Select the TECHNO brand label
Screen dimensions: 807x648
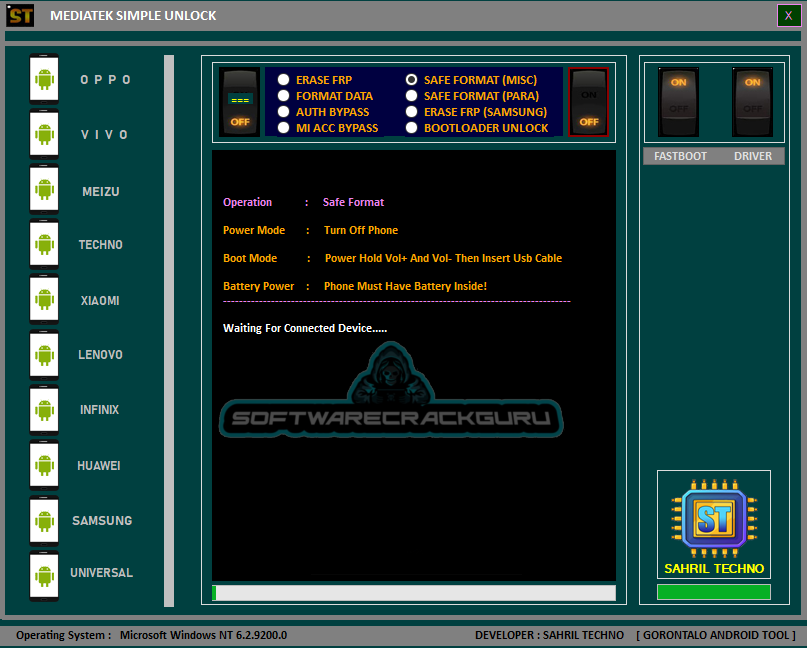click(101, 244)
